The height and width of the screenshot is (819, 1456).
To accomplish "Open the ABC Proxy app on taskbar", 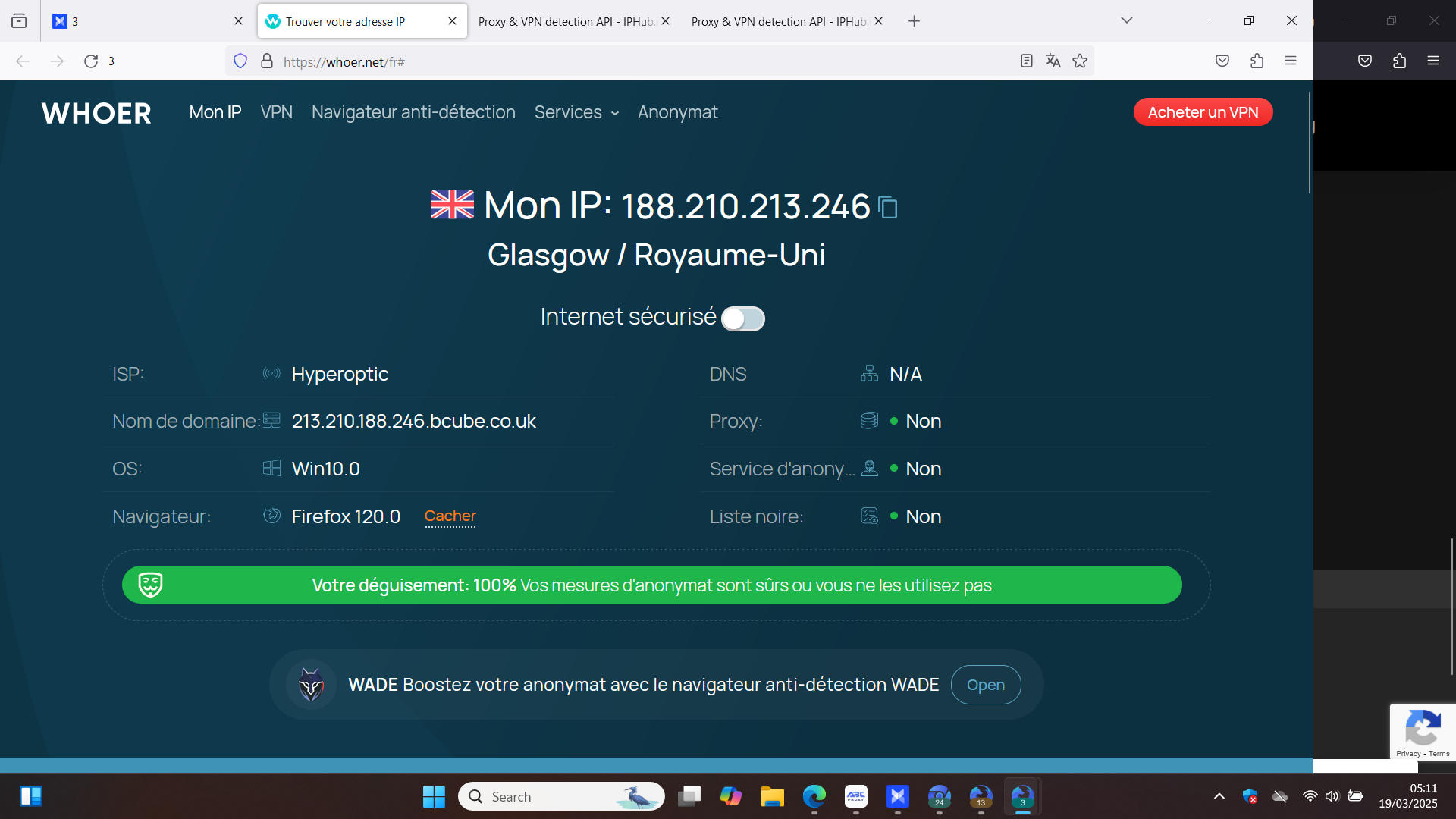I will 856,796.
